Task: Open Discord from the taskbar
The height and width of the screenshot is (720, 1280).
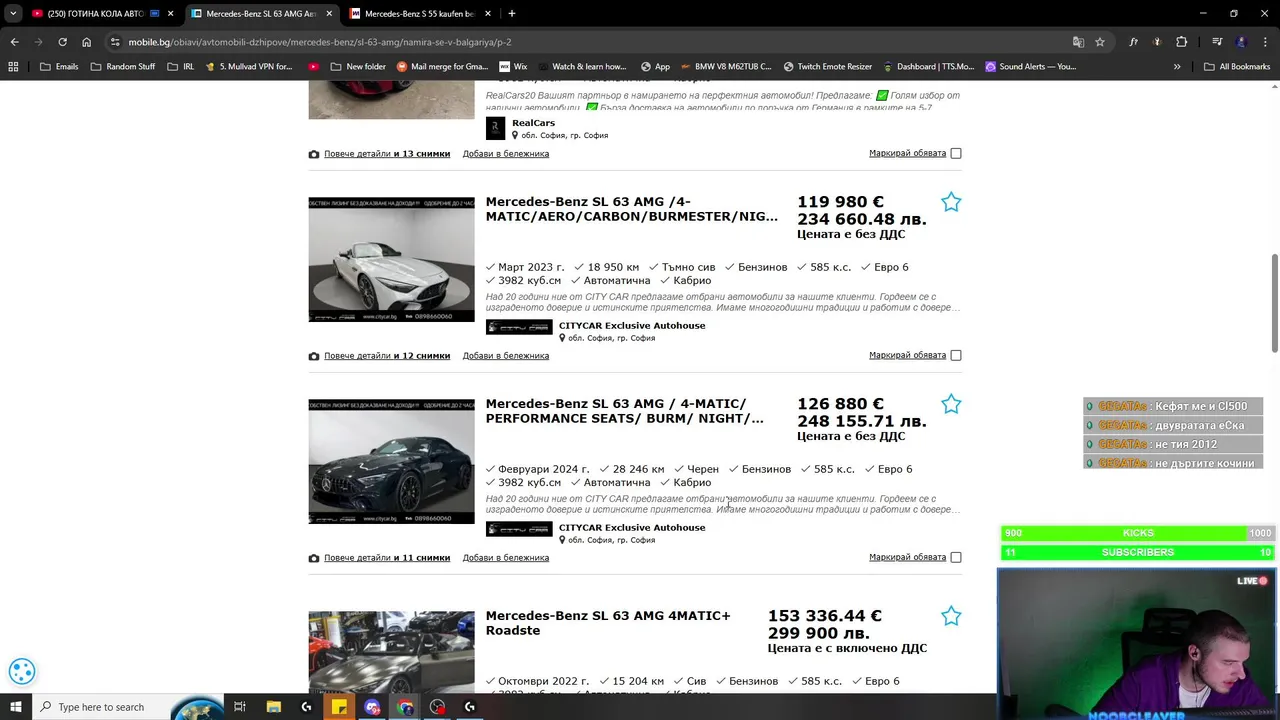Action: pyautogui.click(x=372, y=707)
